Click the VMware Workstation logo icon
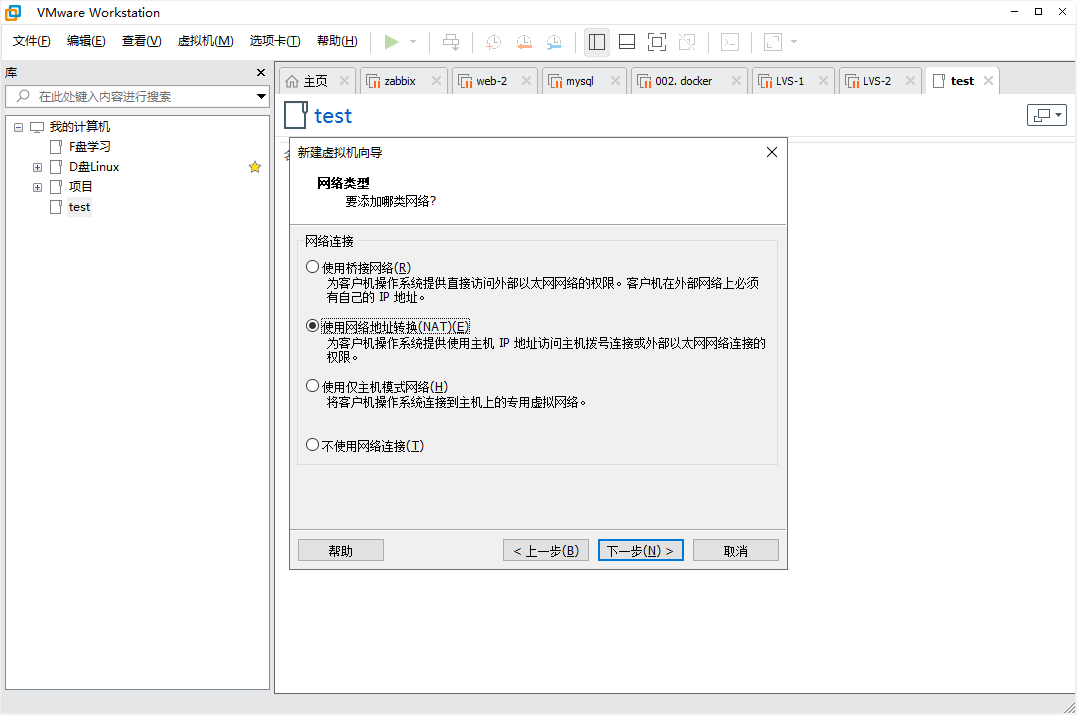Image resolution: width=1077 pixels, height=715 pixels. [x=13, y=12]
